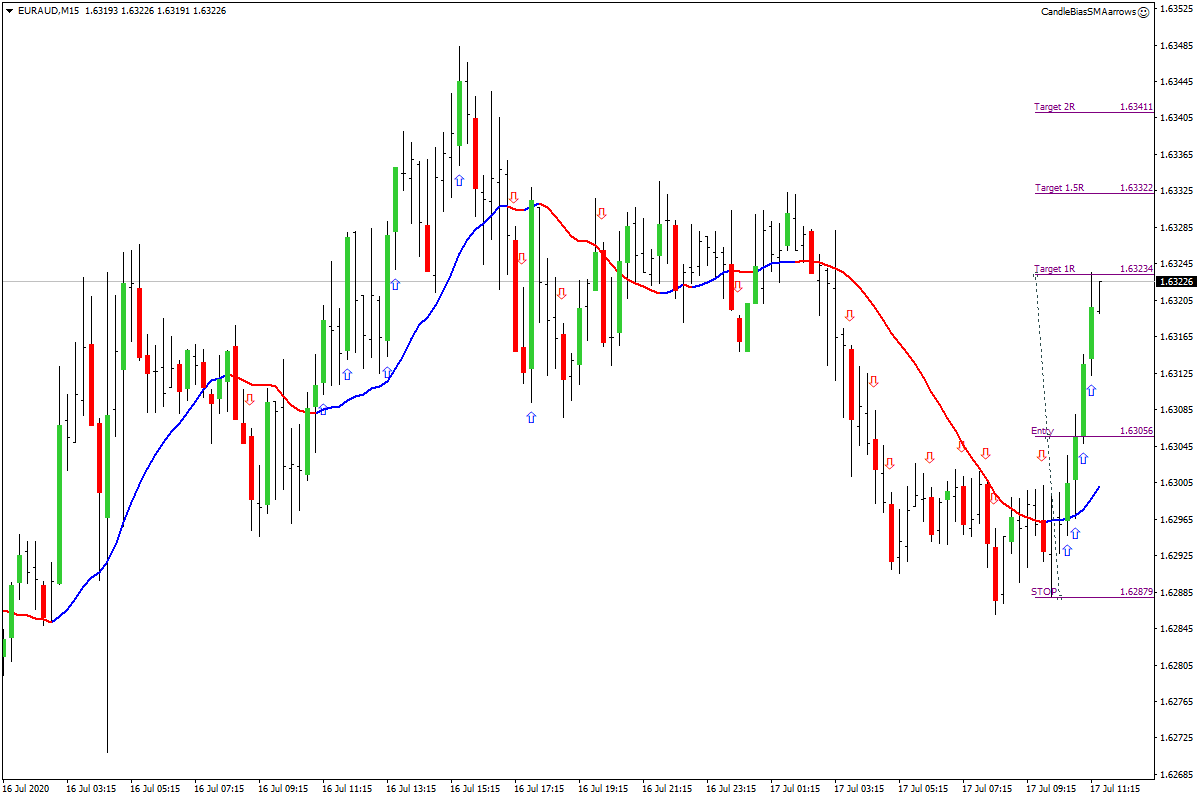Image resolution: width=1200 pixels, height=800 pixels.
Task: Click the 16 Jul 09:15 time label
Action: (283, 789)
